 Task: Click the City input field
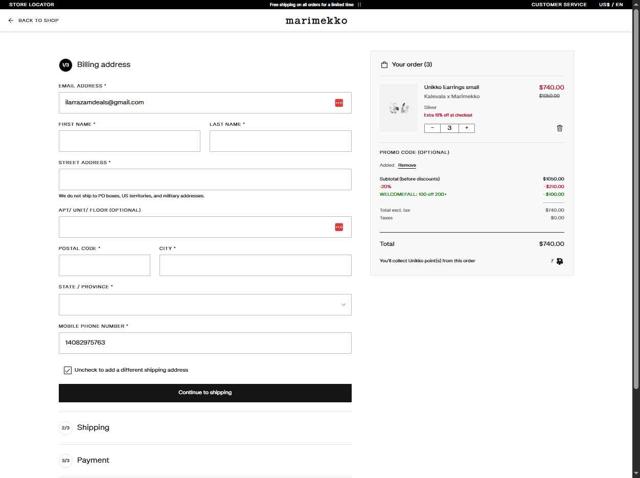[x=255, y=265]
